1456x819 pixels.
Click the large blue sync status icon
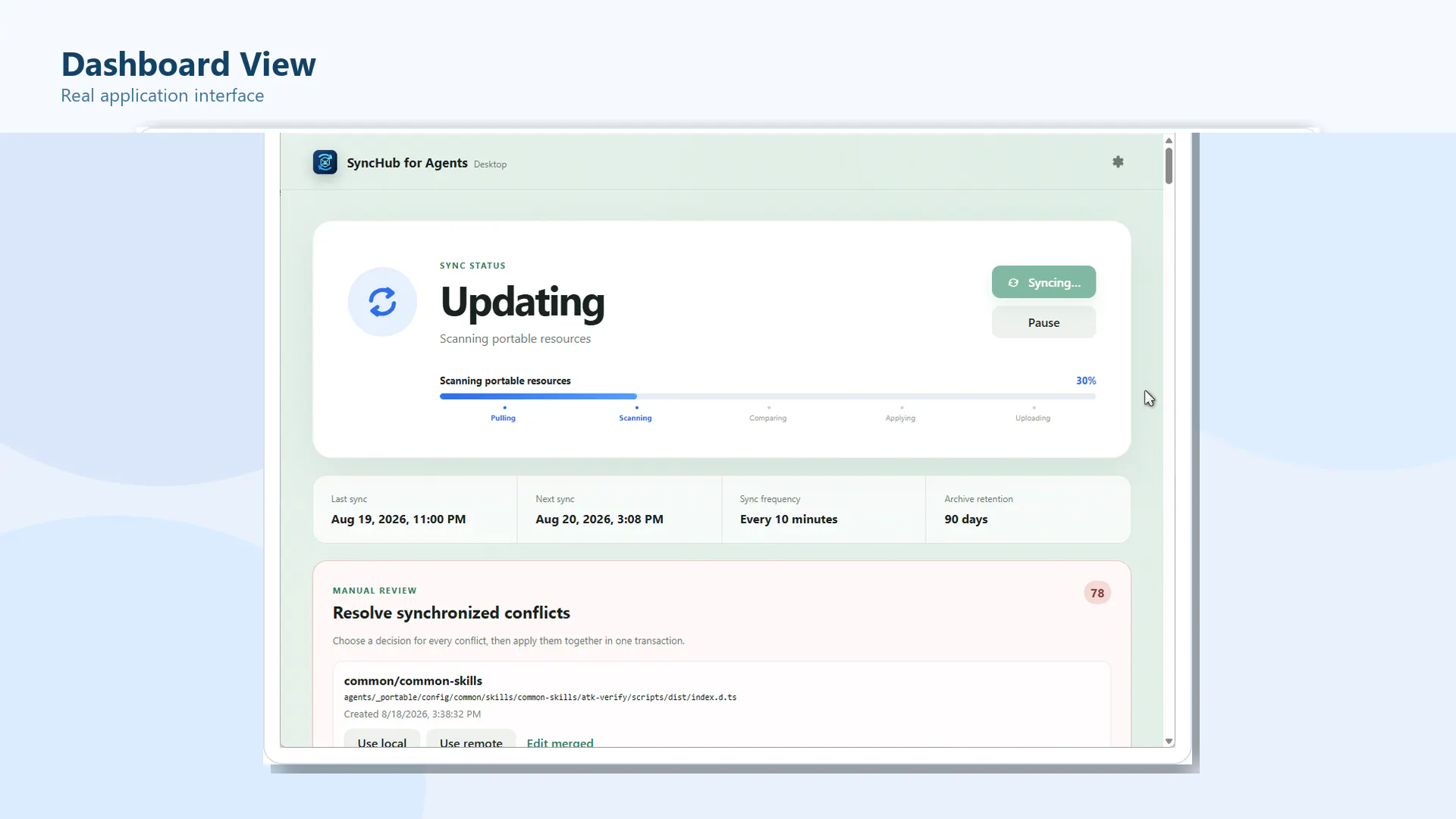(382, 302)
